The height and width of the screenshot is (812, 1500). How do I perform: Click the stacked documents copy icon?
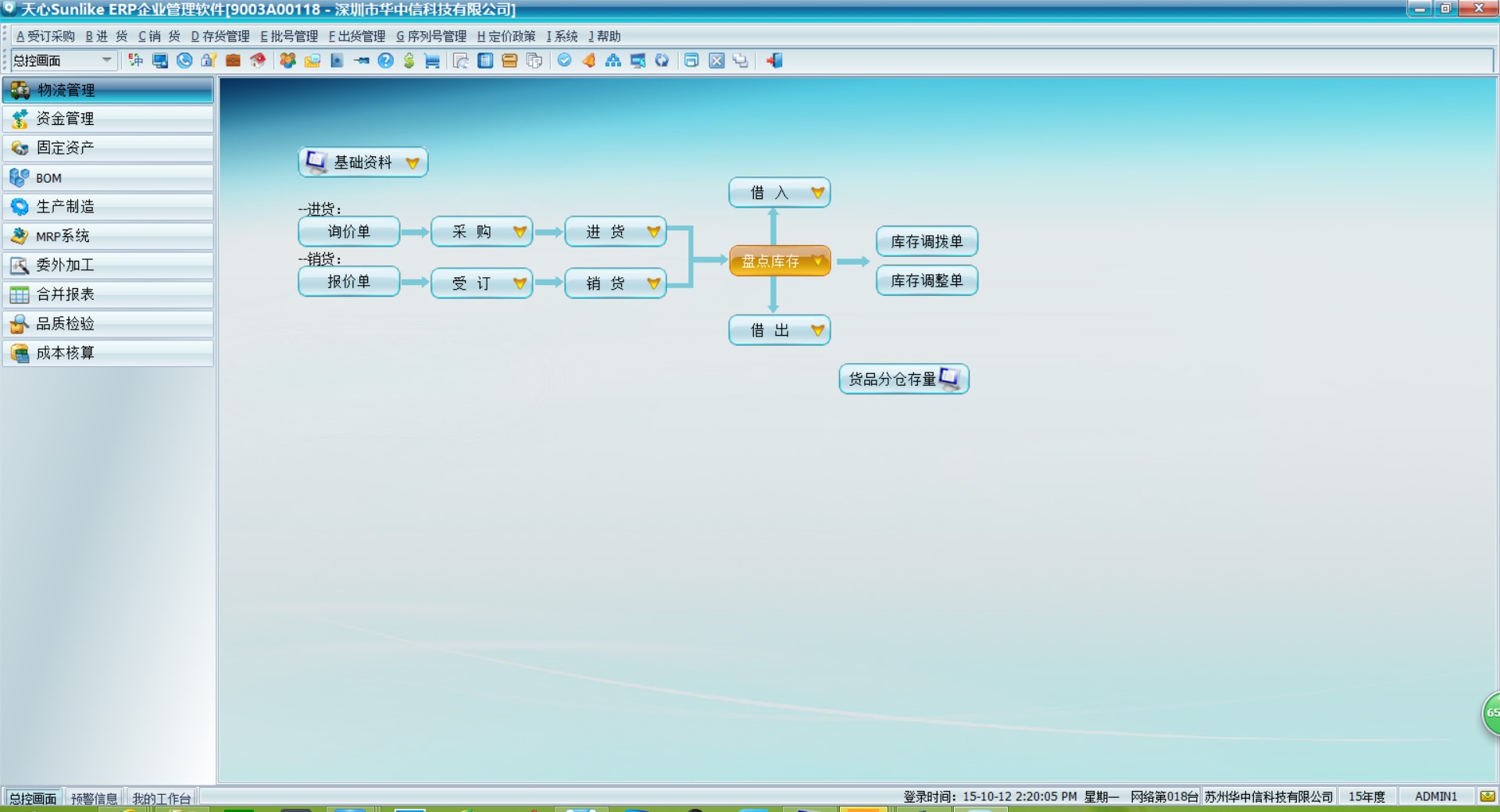(x=534, y=60)
